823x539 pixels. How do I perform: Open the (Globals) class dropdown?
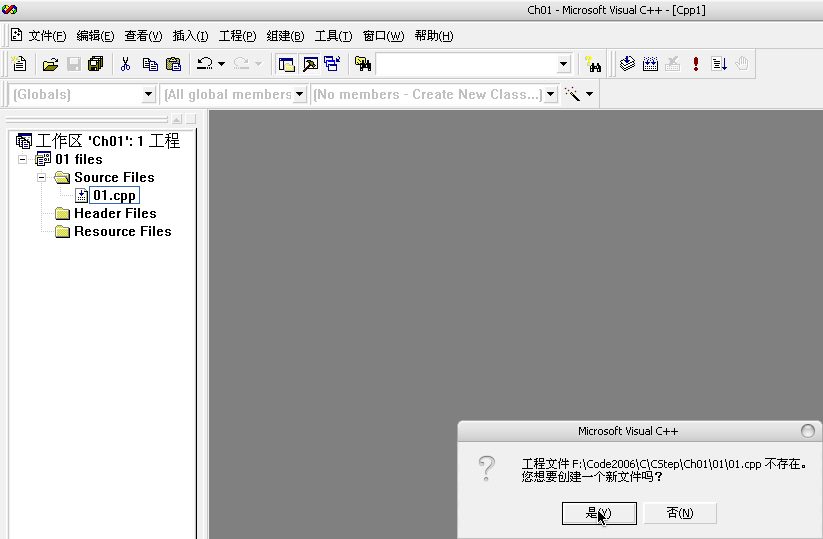(x=149, y=94)
